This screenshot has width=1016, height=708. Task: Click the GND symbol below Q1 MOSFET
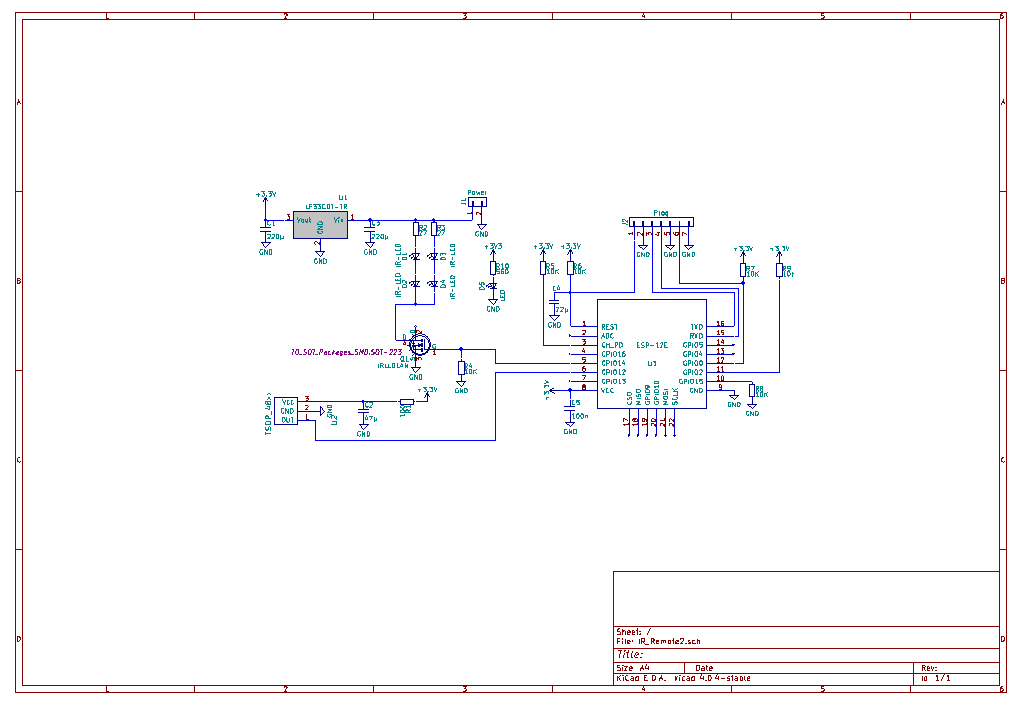pyautogui.click(x=415, y=373)
